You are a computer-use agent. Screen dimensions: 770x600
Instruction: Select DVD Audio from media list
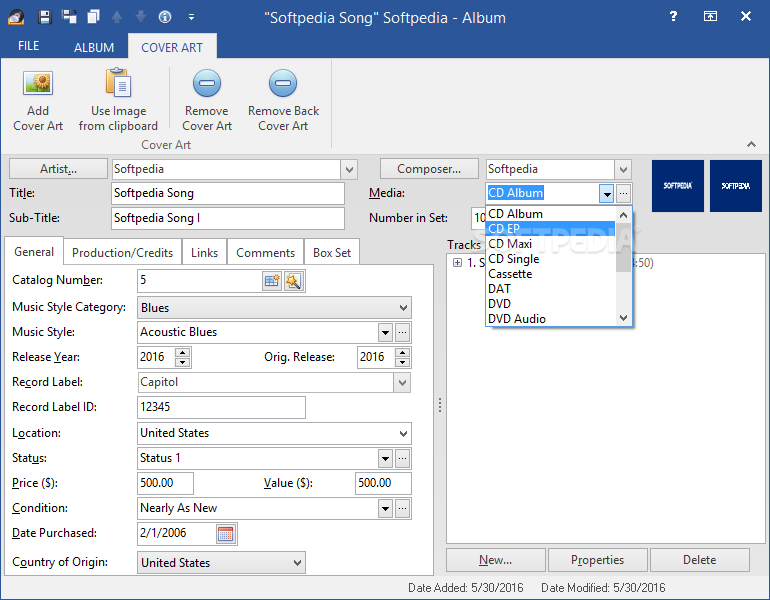[x=550, y=319]
